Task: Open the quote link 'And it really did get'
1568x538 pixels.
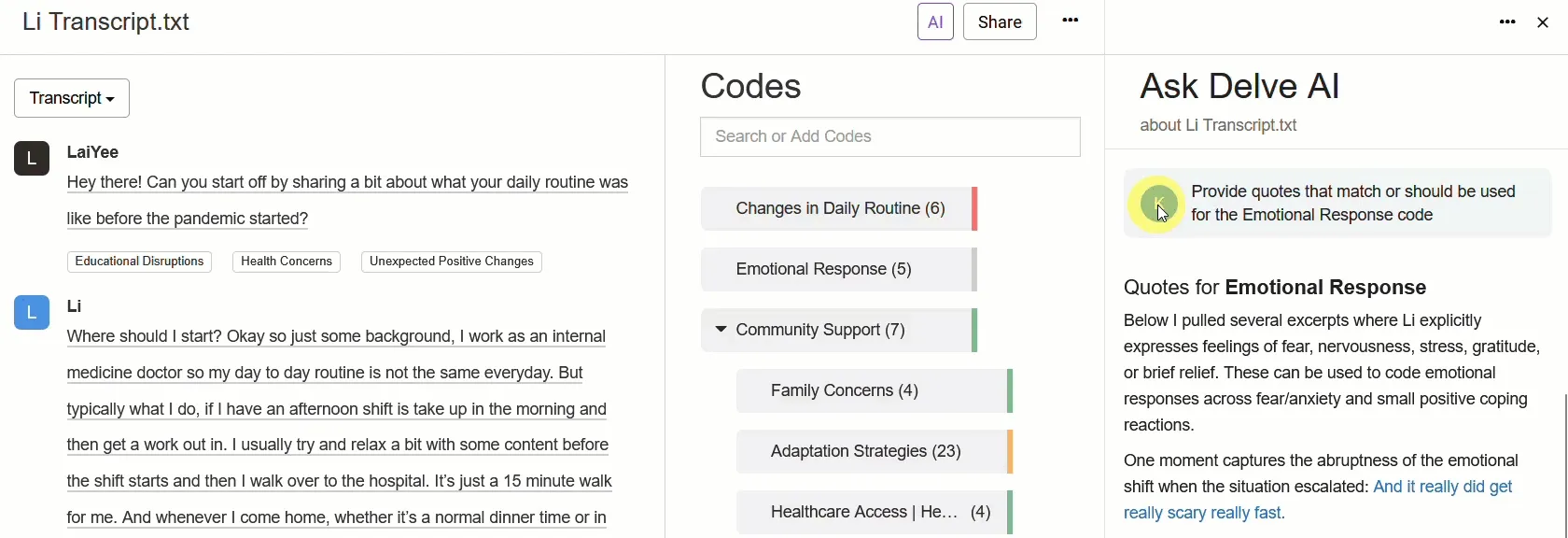Action: click(1443, 487)
